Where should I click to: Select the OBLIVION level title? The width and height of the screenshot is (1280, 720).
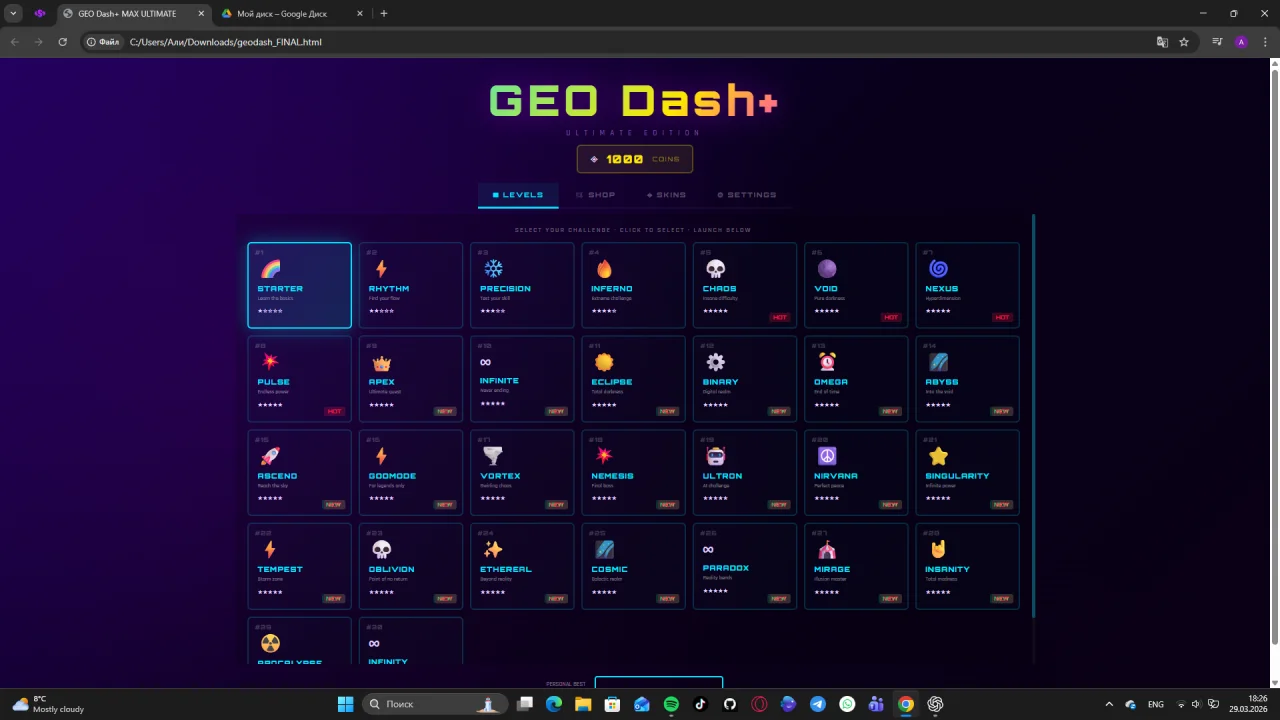coord(391,569)
